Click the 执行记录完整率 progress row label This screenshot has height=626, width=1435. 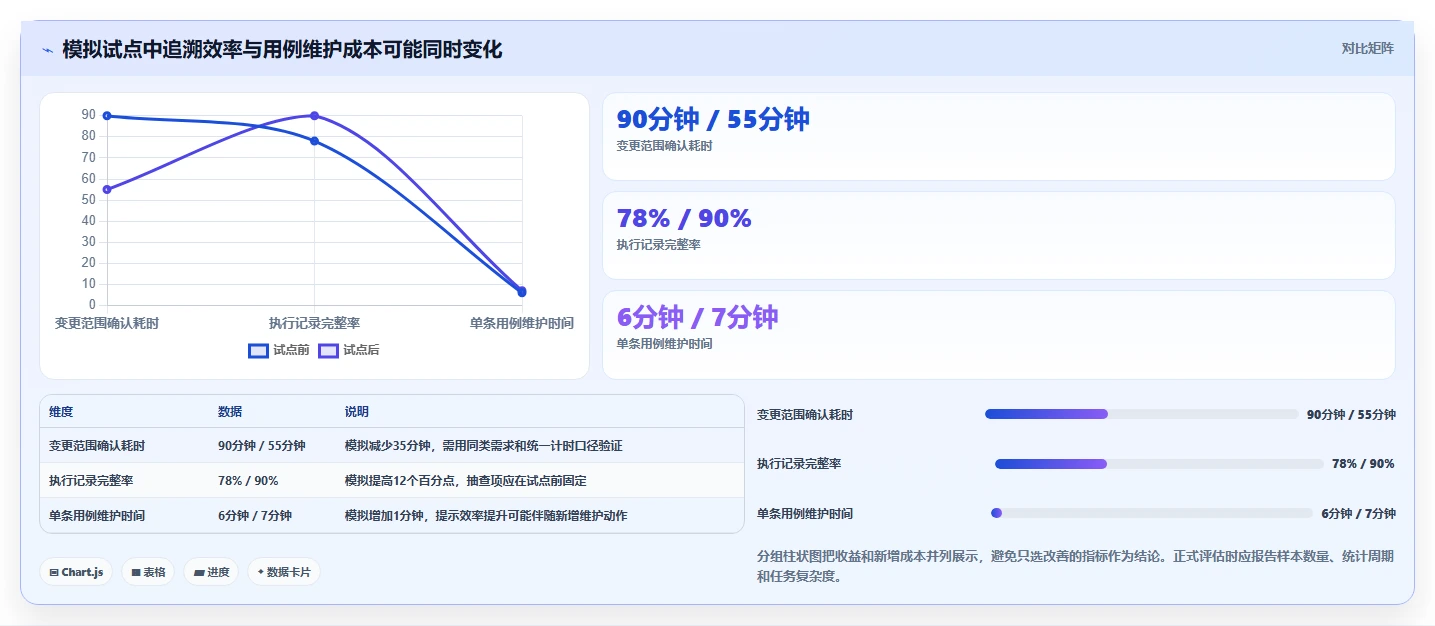(x=799, y=464)
